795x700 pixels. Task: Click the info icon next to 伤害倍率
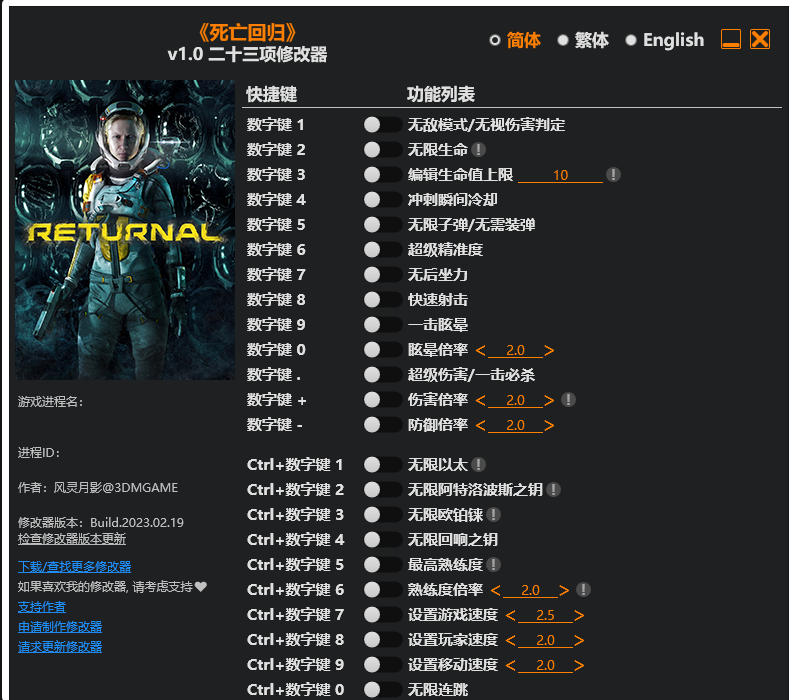(568, 399)
